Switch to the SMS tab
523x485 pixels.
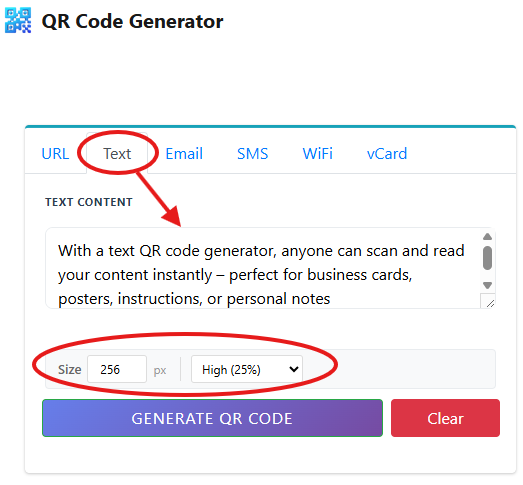[252, 154]
